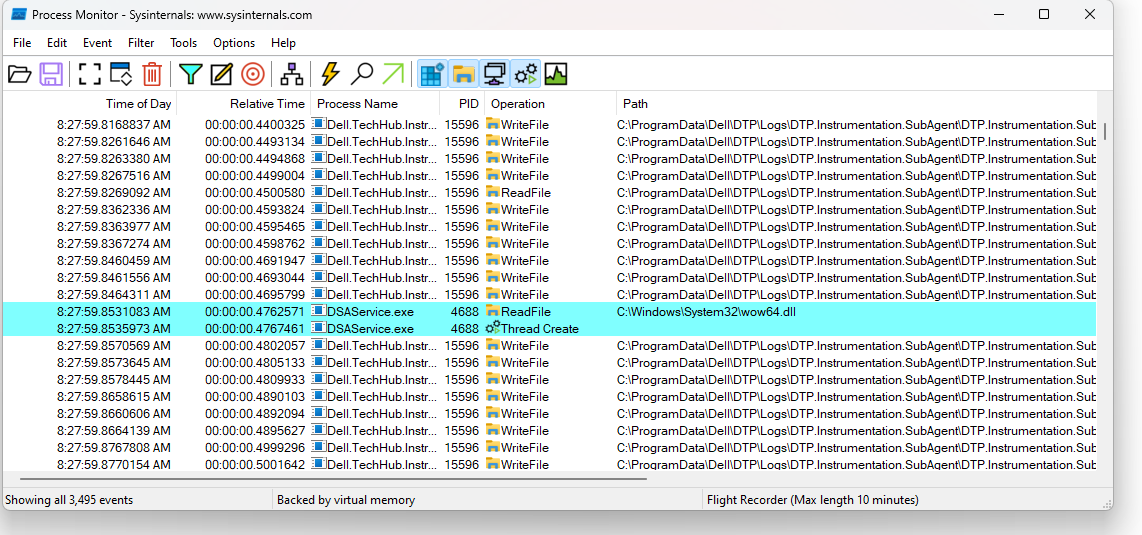Click relative time 00:00:00.4493134
The width and height of the screenshot is (1142, 535).
pyautogui.click(x=255, y=142)
